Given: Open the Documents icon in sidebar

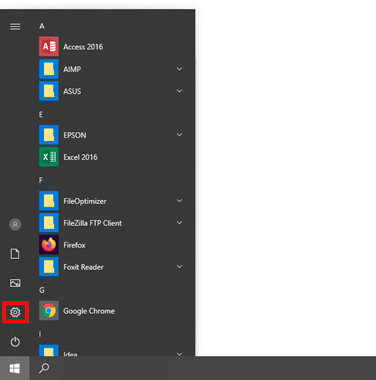Looking at the screenshot, I should tap(15, 254).
